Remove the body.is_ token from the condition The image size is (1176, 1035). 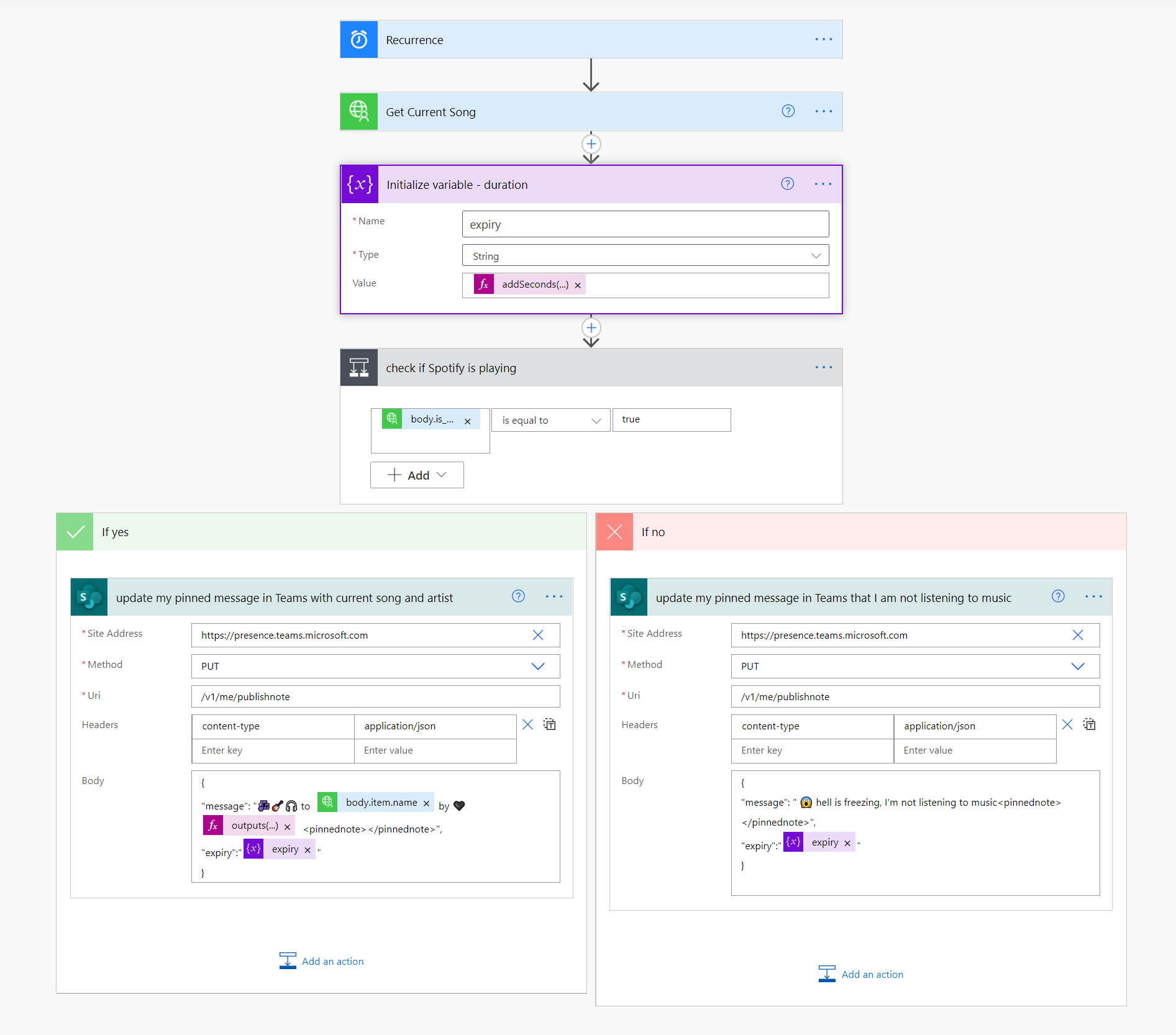pos(468,421)
